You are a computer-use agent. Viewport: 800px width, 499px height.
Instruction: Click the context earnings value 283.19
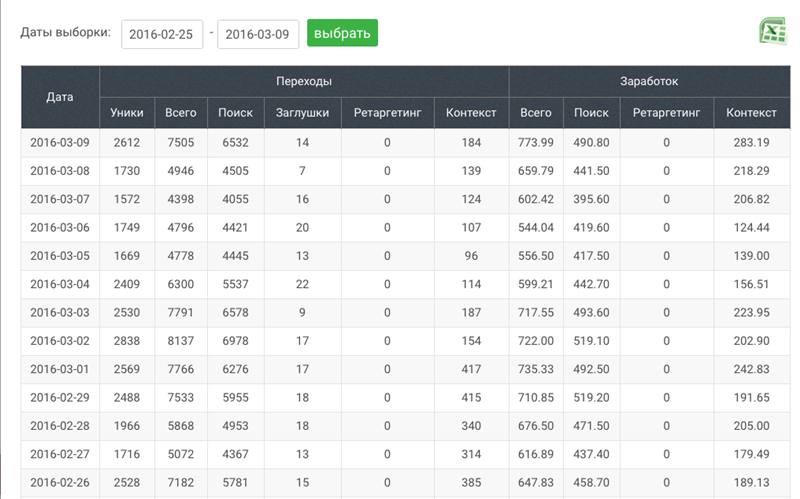coord(751,142)
